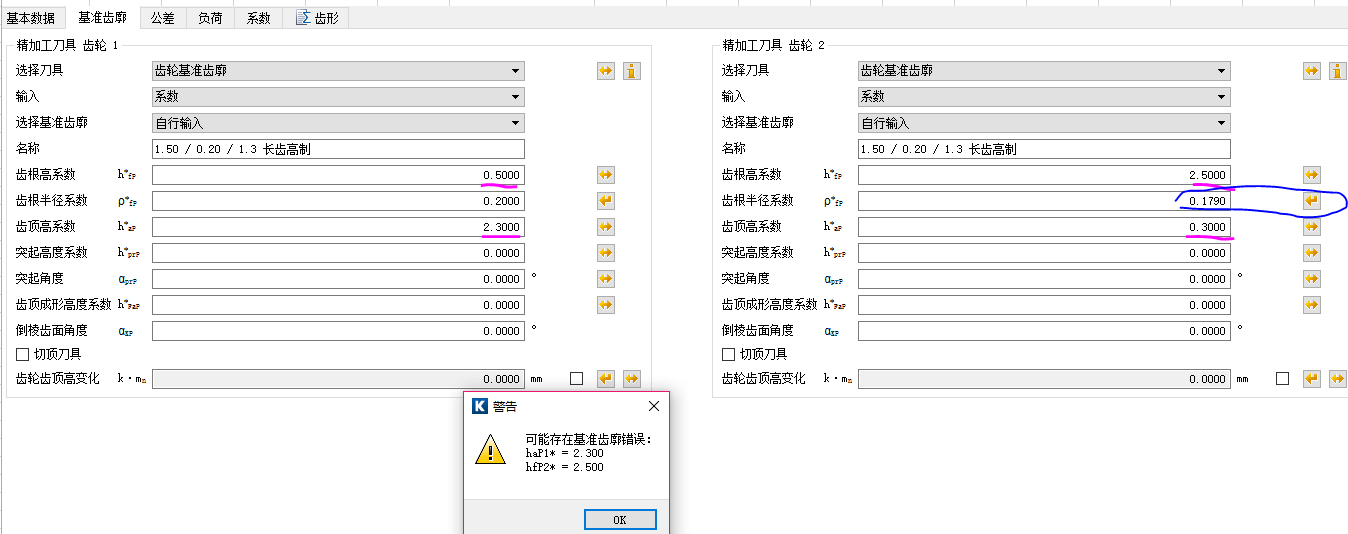Screen dimensions: 1348x534
Task: Enable 切顶刀具 checkbox for gear 1
Action: click(x=23, y=354)
